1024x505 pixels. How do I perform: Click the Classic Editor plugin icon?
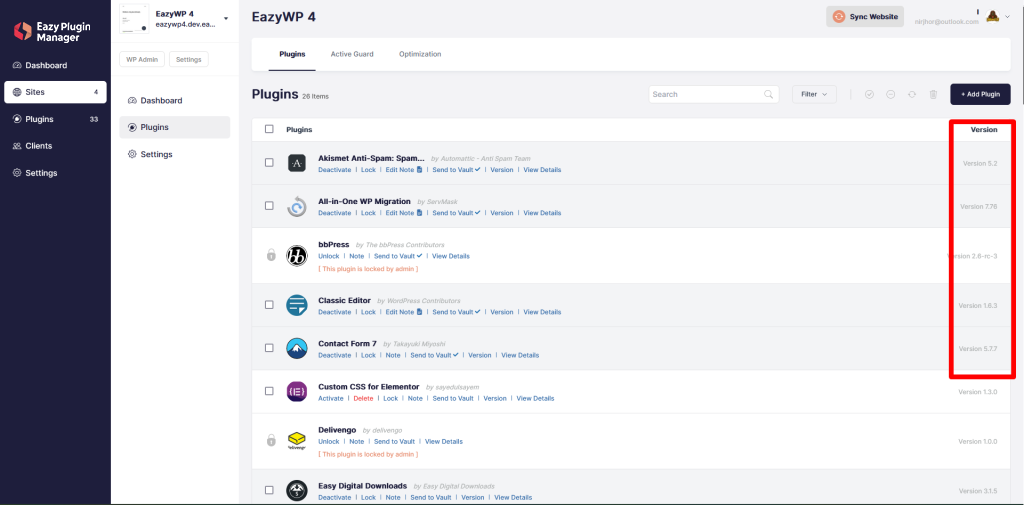[297, 305]
